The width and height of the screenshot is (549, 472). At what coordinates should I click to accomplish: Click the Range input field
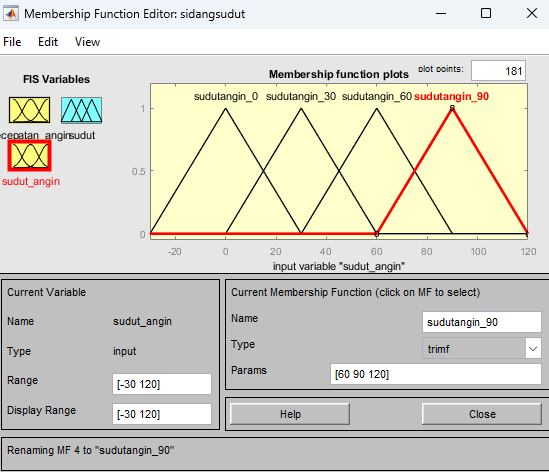pos(162,384)
